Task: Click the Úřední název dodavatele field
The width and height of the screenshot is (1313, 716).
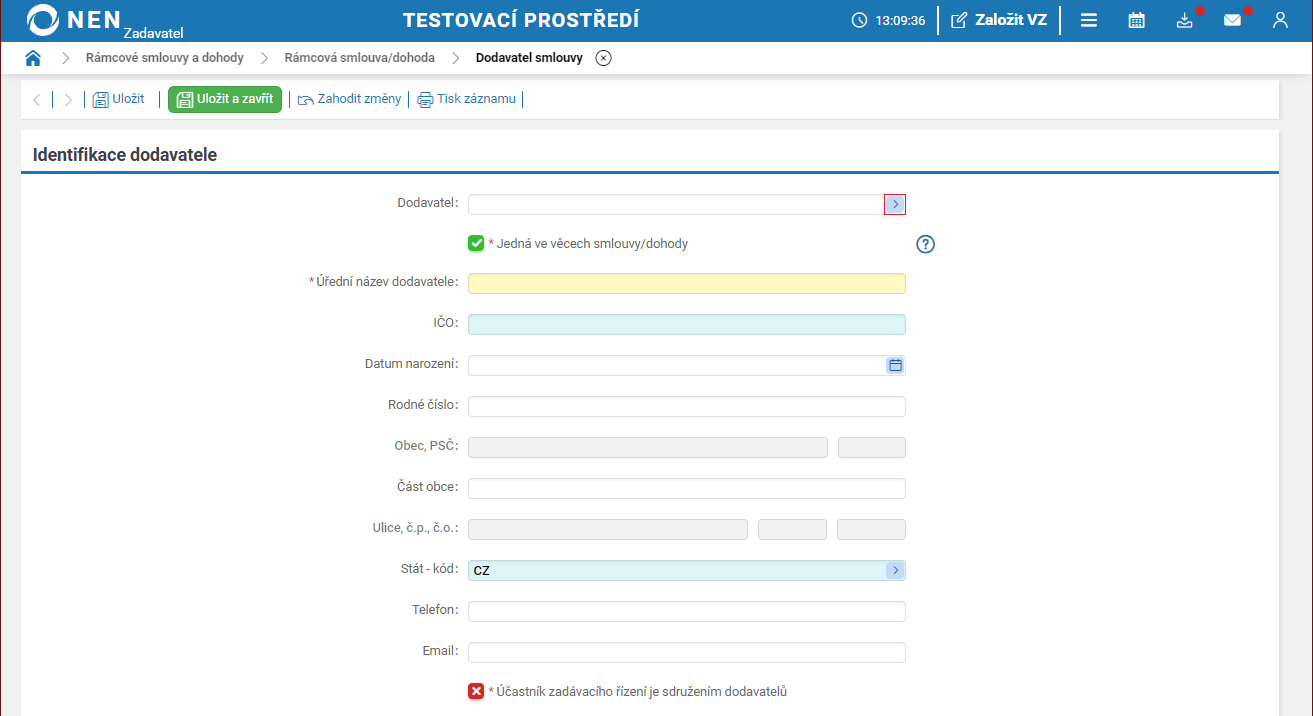Action: [686, 284]
